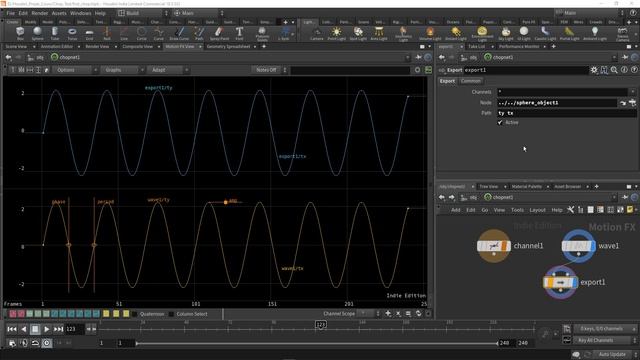
Task: Toggle the Column Select checkbox
Action: pyautogui.click(x=171, y=314)
